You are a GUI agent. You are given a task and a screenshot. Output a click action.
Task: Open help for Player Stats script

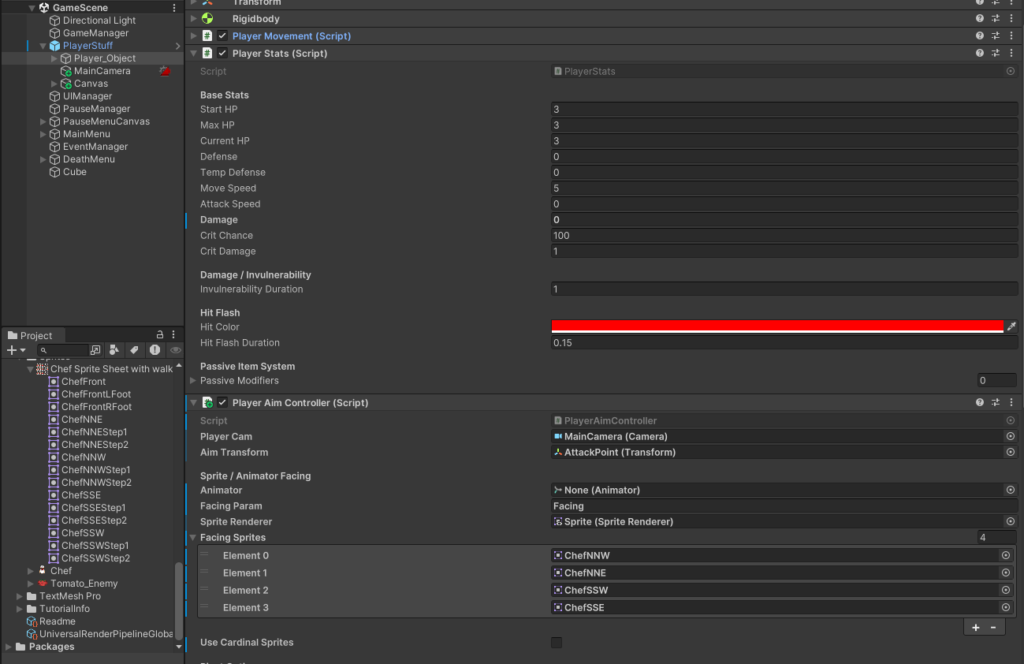980,53
